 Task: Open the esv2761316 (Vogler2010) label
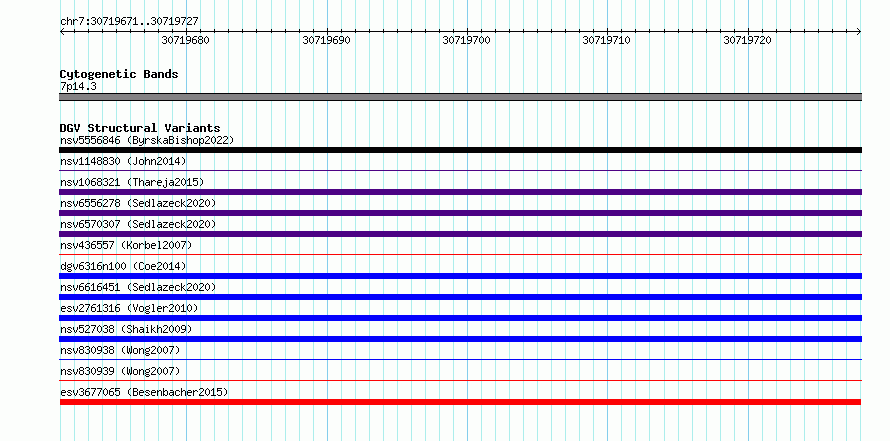(129, 308)
